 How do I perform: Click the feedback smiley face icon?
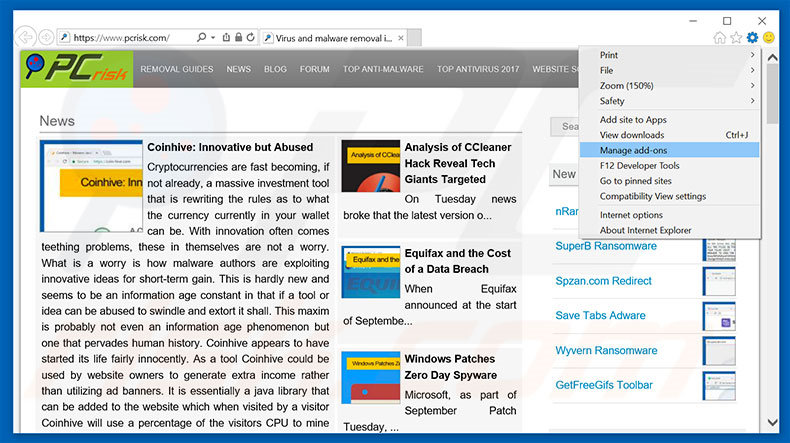[769, 38]
